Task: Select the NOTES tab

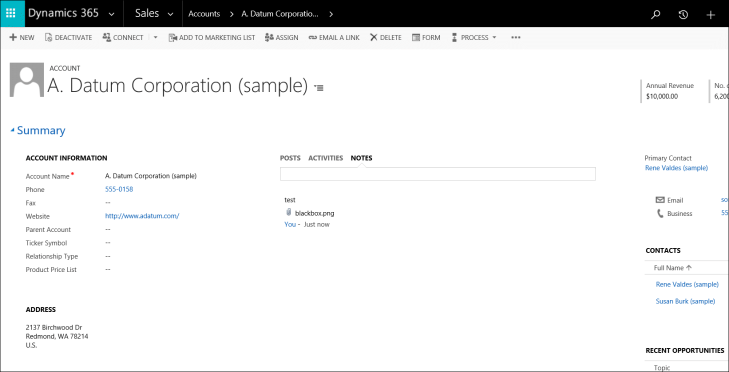Action: [361, 158]
